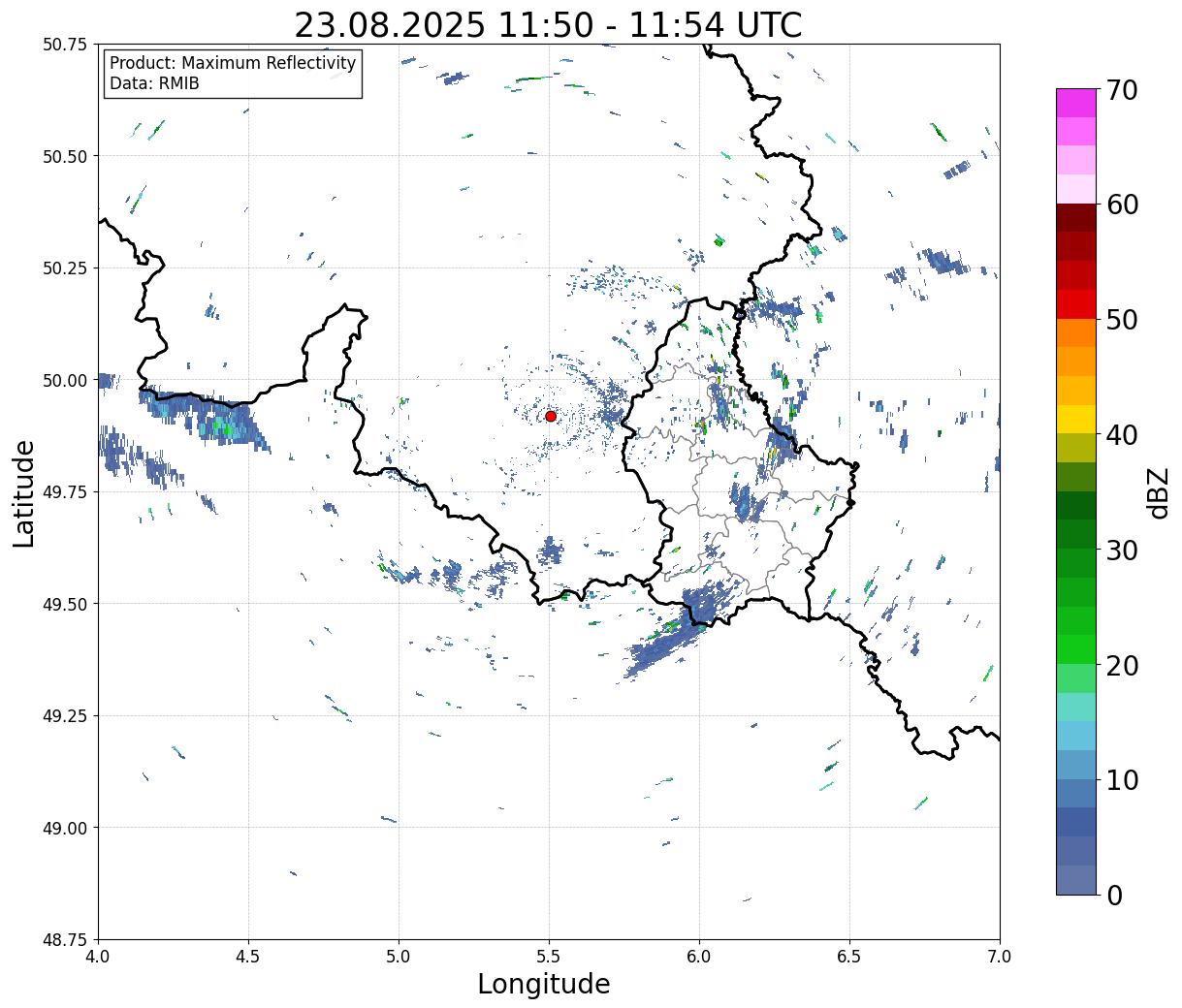
Task: Click longitude tick label 5.5
Action: (x=549, y=956)
